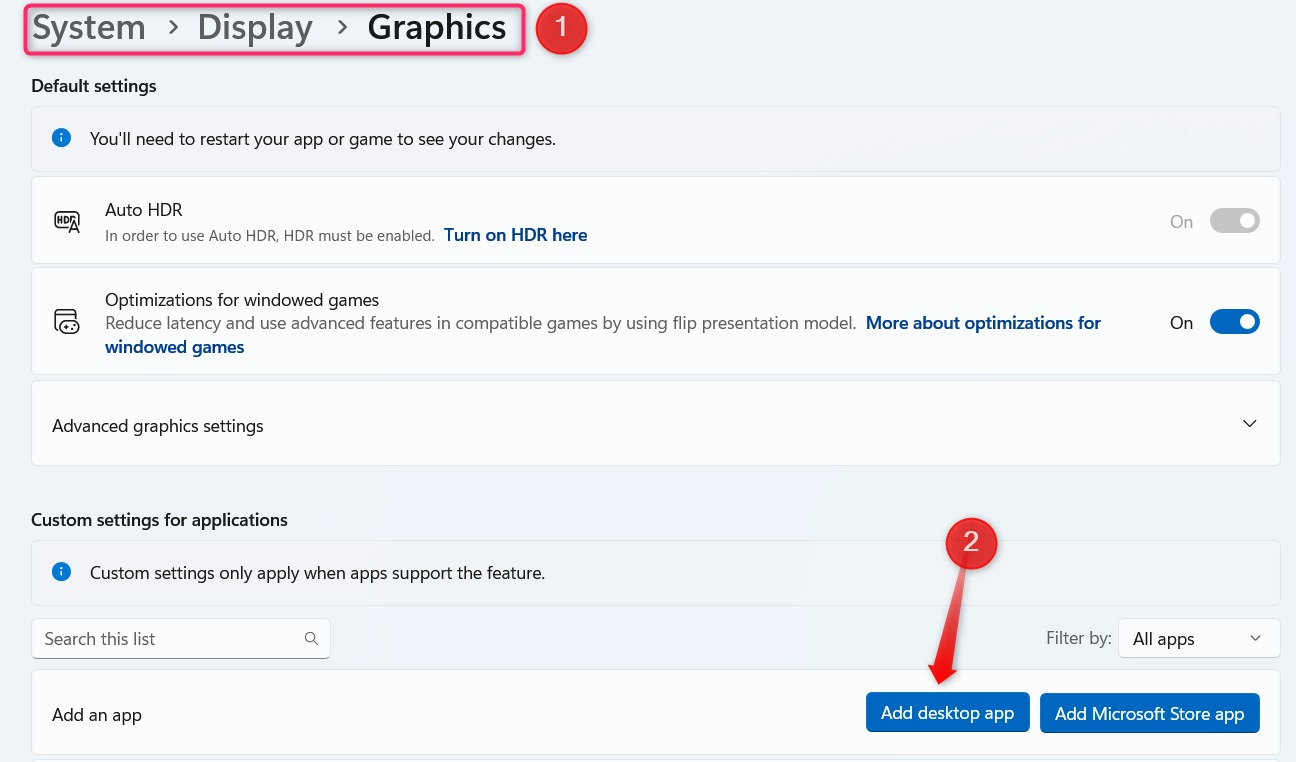The image size is (1296, 762).
Task: Expand Advanced graphics settings
Action: [x=656, y=424]
